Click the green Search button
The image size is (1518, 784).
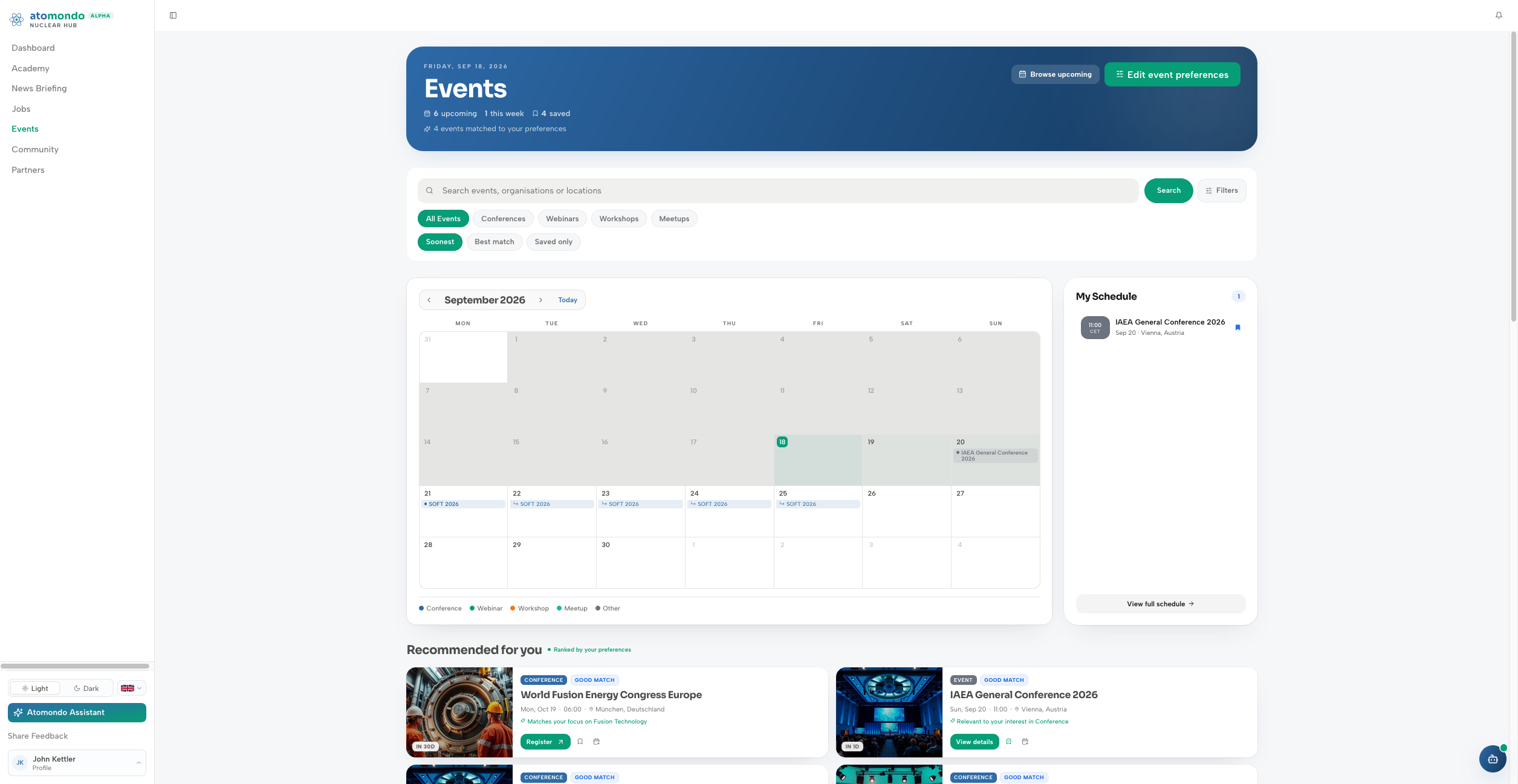1168,190
